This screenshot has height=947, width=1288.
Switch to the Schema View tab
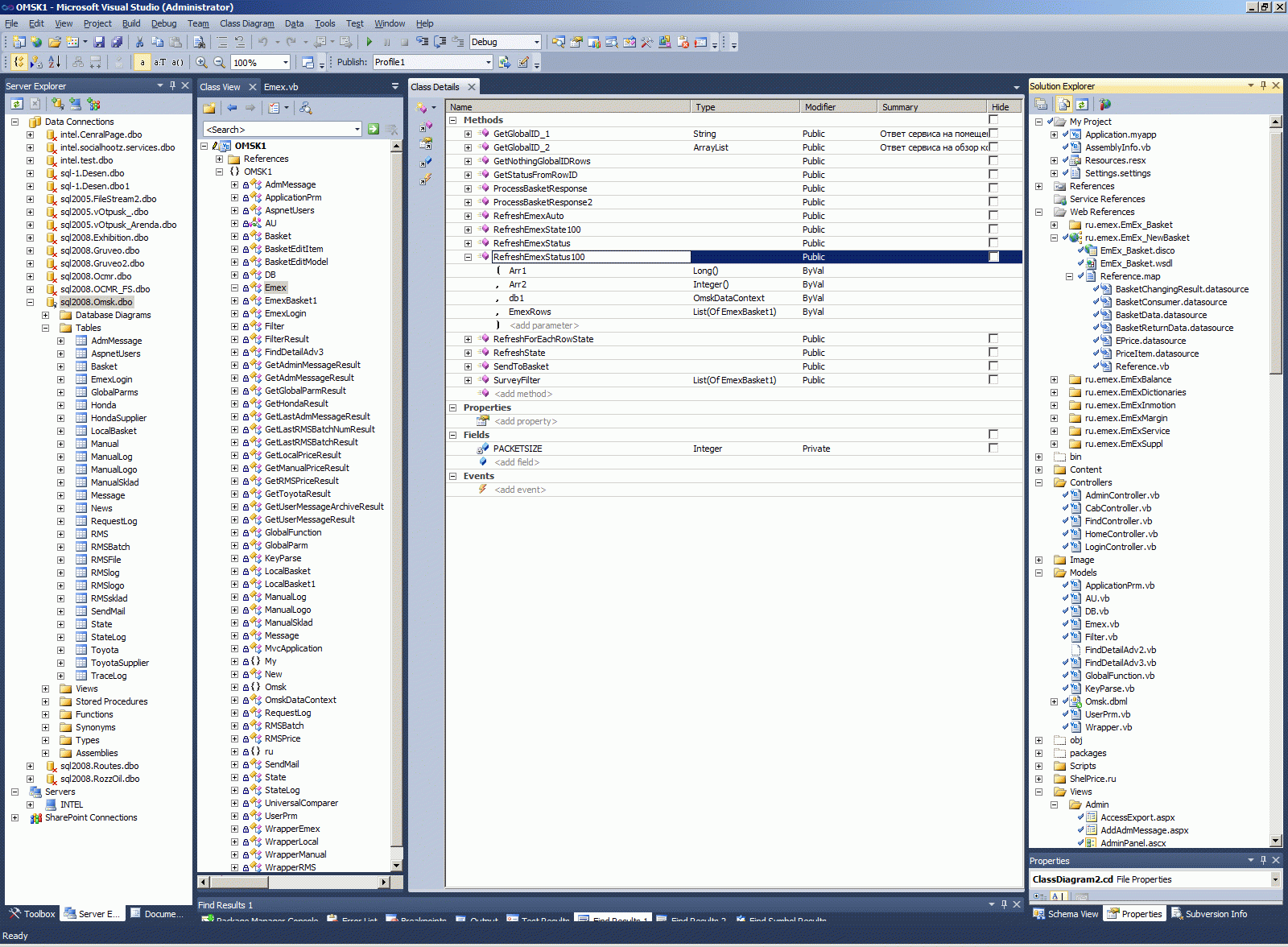point(1066,914)
